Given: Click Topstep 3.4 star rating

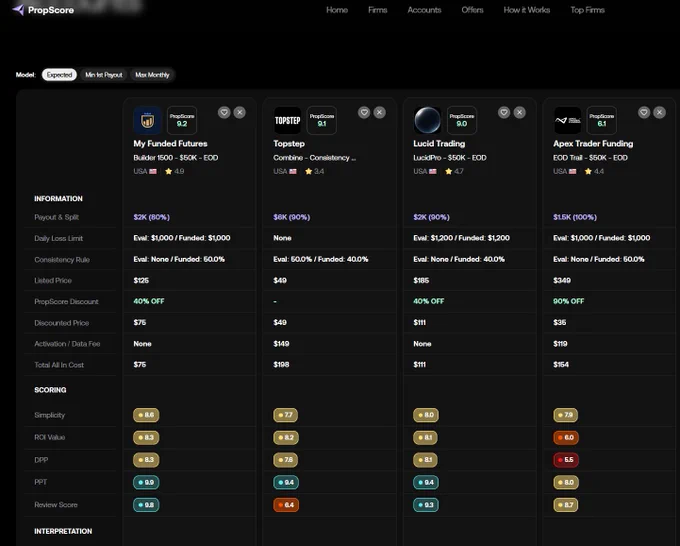Looking at the screenshot, I should click(x=314, y=171).
